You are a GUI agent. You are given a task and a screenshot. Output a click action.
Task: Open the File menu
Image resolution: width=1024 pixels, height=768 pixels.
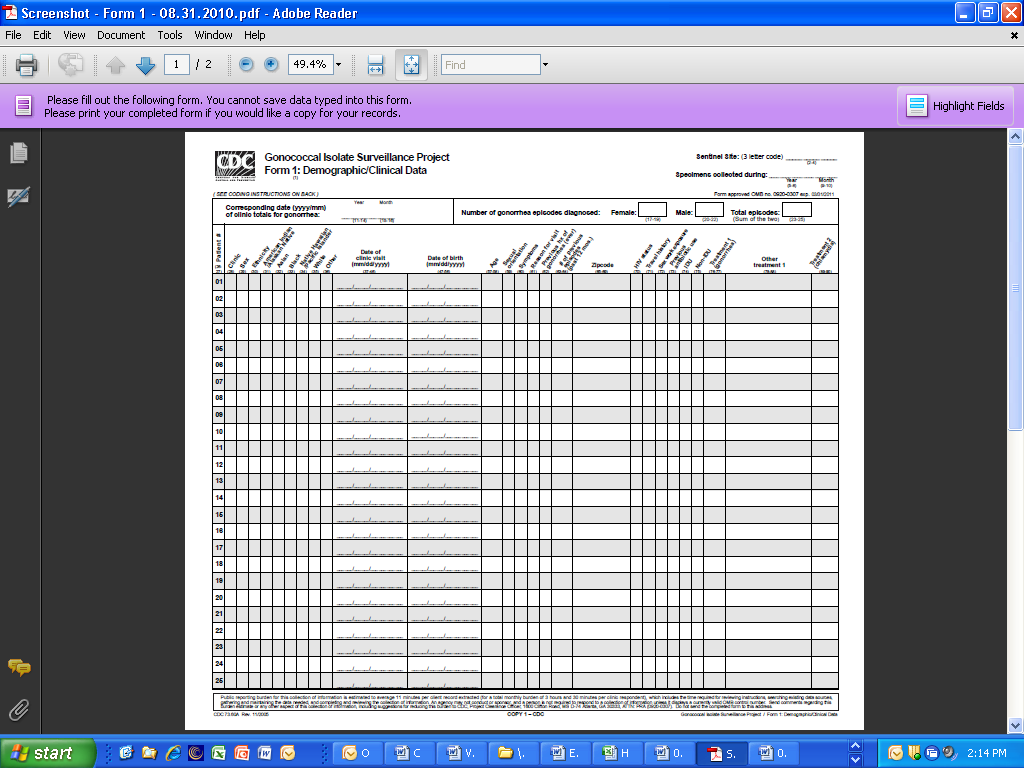13,35
